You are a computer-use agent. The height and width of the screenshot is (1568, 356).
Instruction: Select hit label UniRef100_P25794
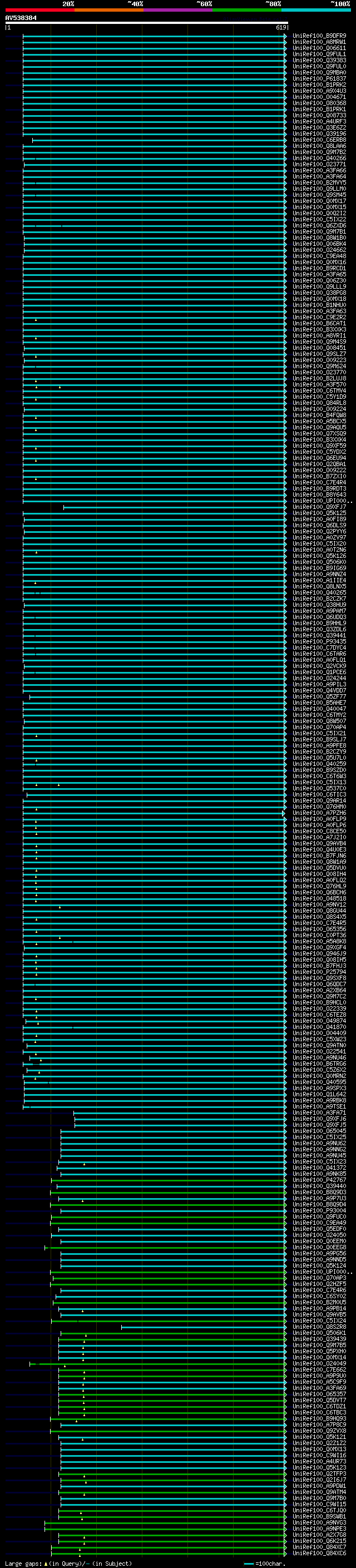pos(319,972)
